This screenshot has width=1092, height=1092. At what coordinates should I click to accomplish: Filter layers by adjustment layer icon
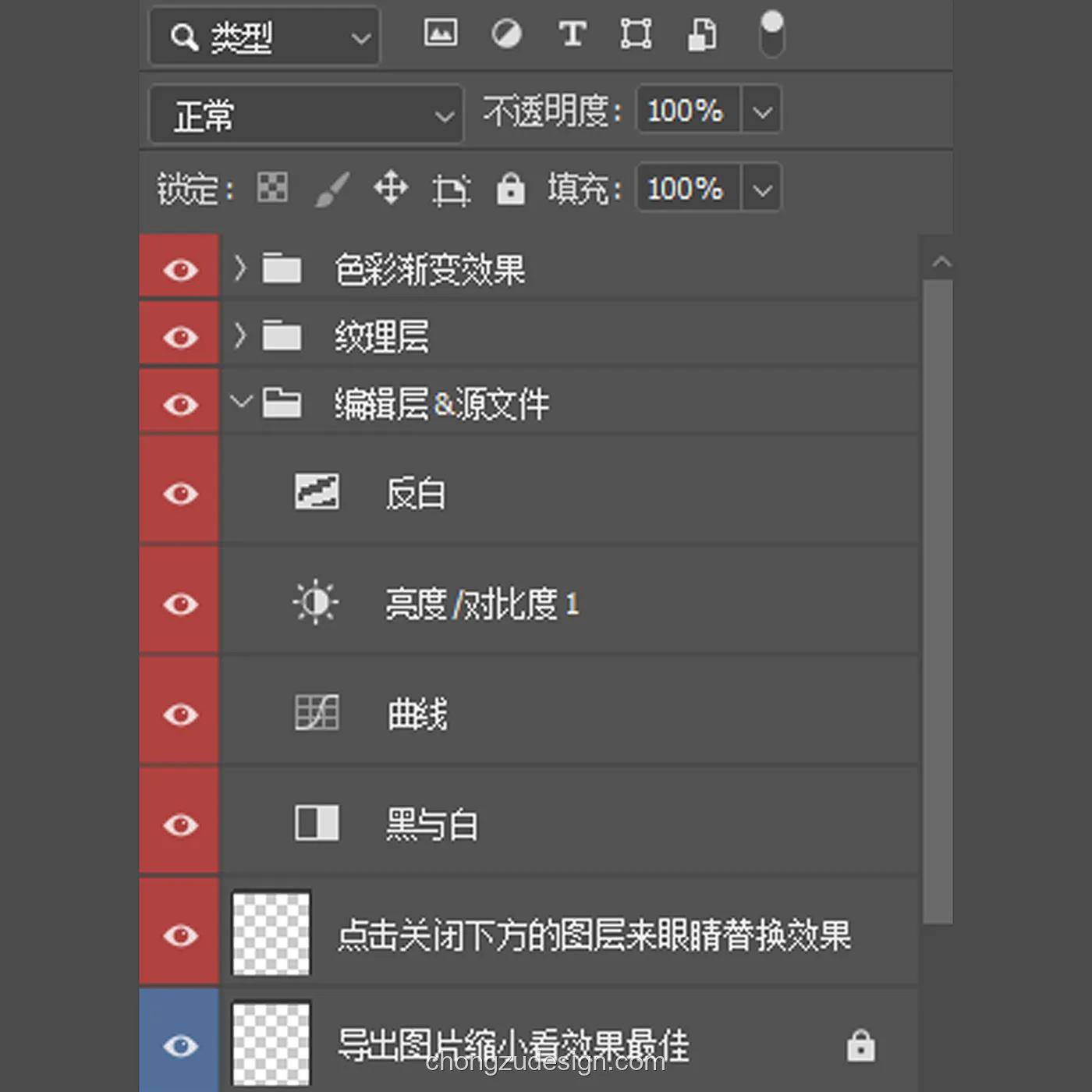point(506,34)
